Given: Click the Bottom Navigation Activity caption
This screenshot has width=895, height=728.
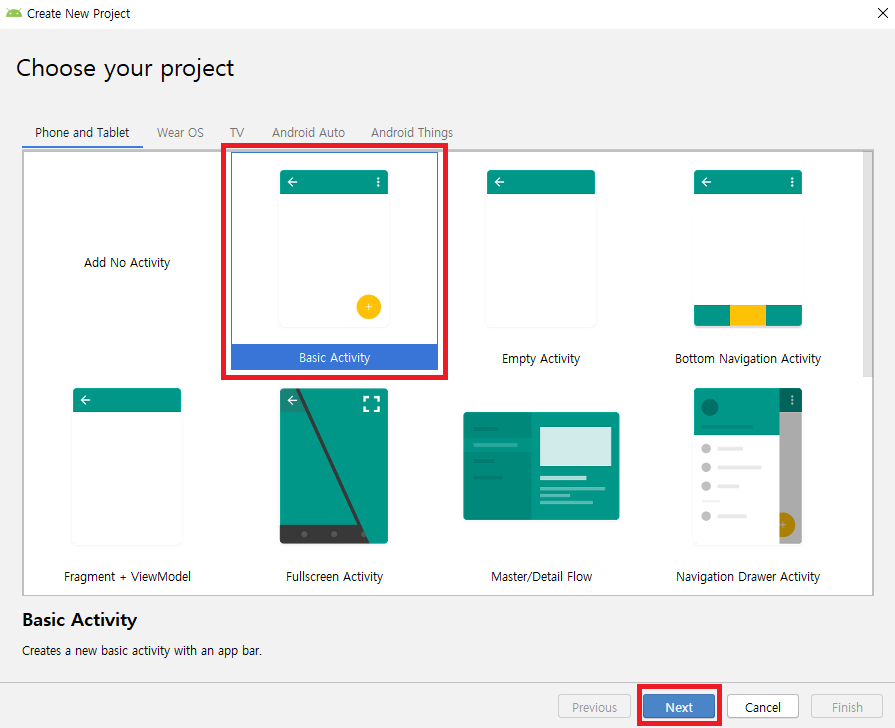Looking at the screenshot, I should [748, 359].
